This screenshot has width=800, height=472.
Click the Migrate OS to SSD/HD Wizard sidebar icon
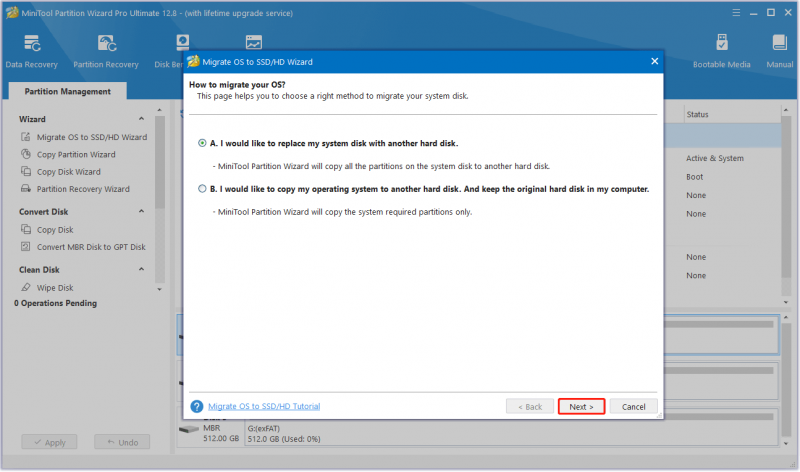[26, 137]
